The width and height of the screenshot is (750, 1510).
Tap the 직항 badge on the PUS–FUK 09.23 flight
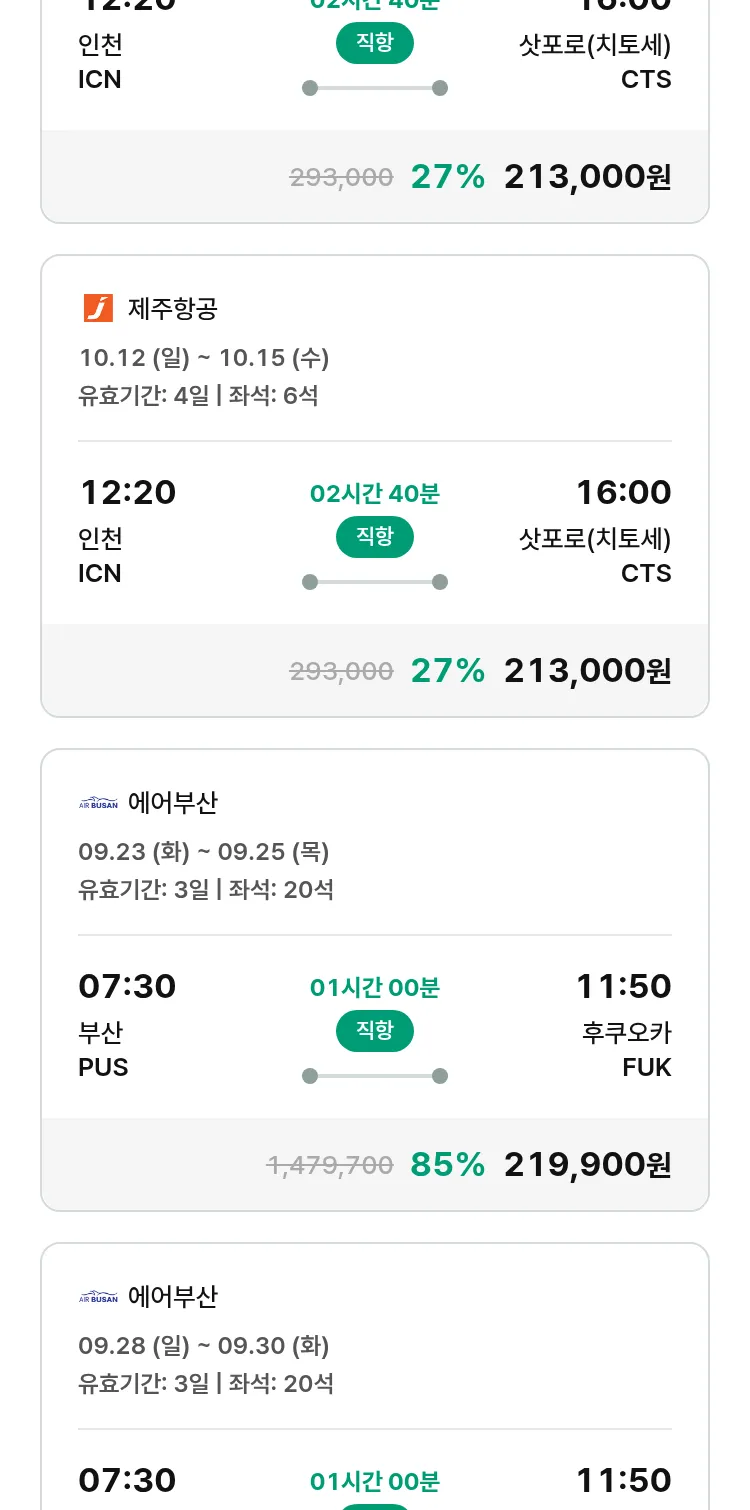click(374, 1031)
